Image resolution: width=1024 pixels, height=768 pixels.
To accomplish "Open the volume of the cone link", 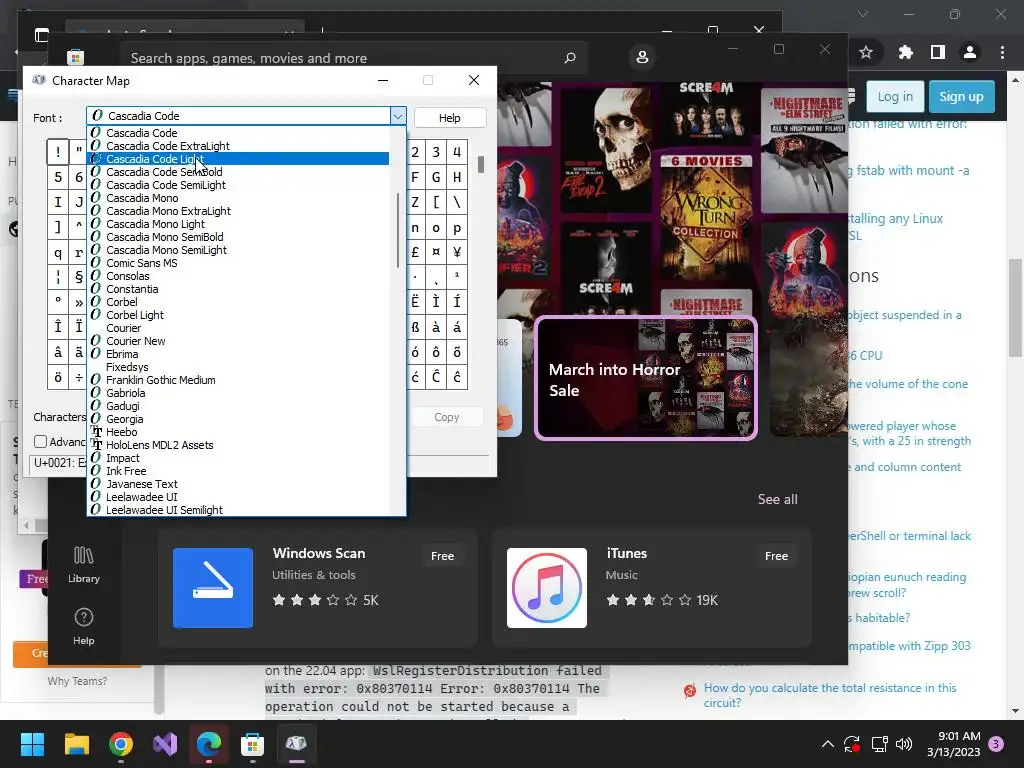I will [908, 384].
